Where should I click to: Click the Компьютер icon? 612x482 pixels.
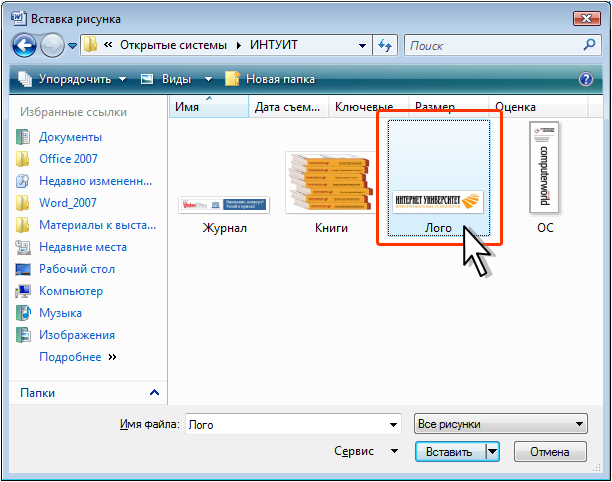[x=23, y=291]
